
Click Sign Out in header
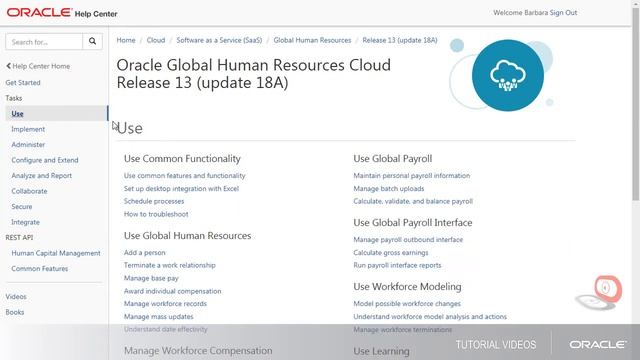point(563,13)
